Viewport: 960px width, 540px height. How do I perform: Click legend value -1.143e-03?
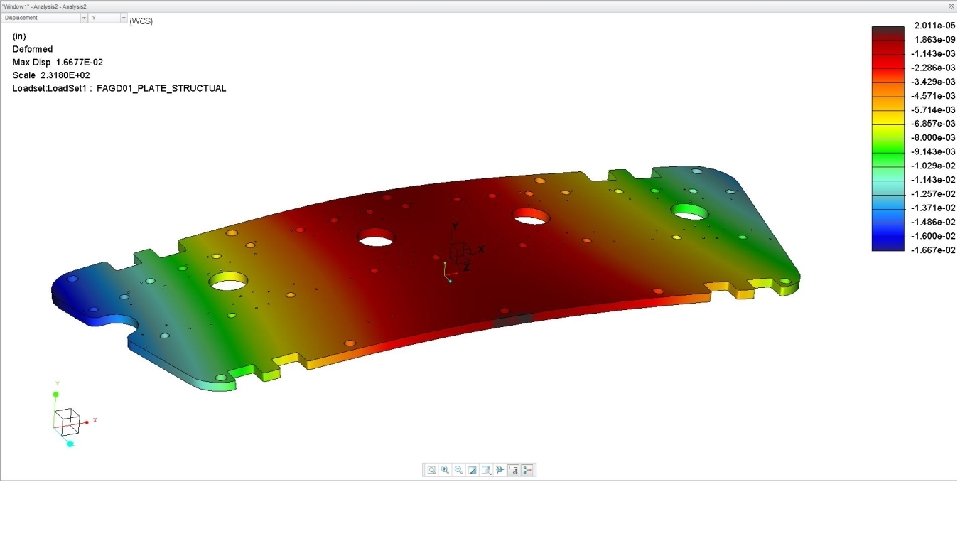click(933, 53)
